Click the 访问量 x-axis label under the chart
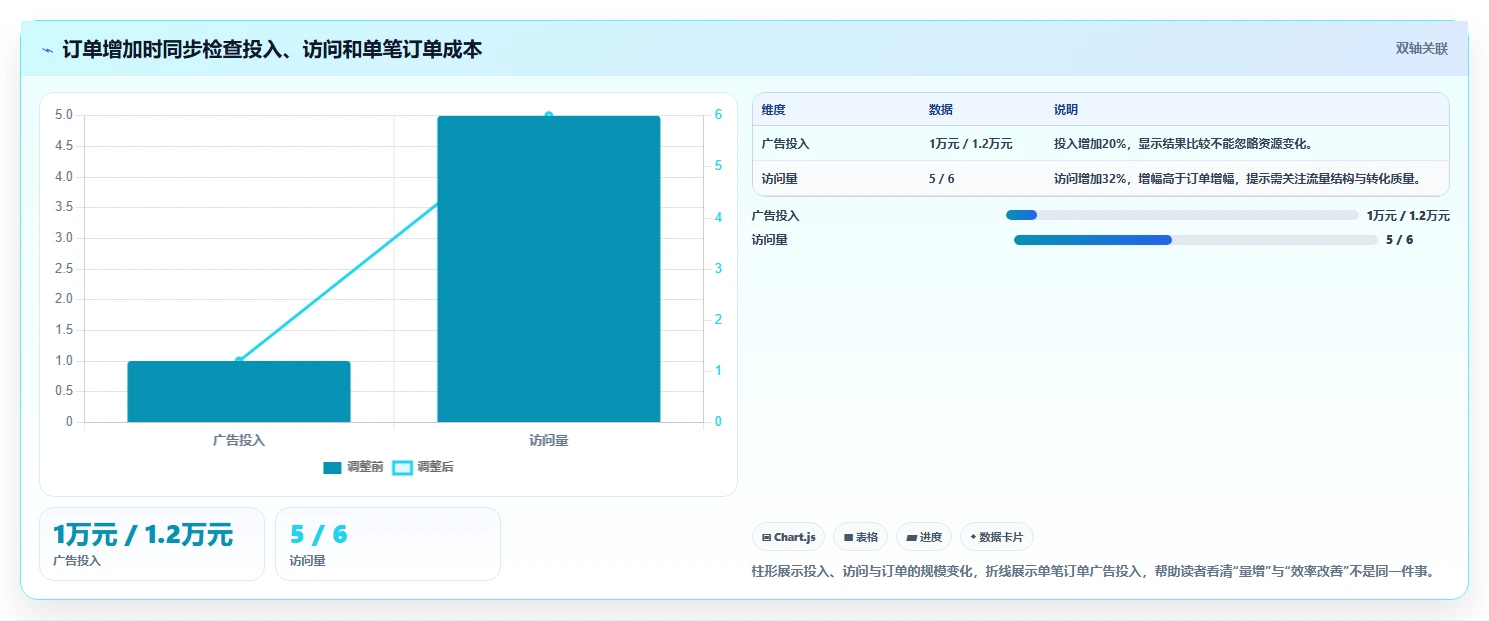1489x621 pixels. click(x=549, y=440)
